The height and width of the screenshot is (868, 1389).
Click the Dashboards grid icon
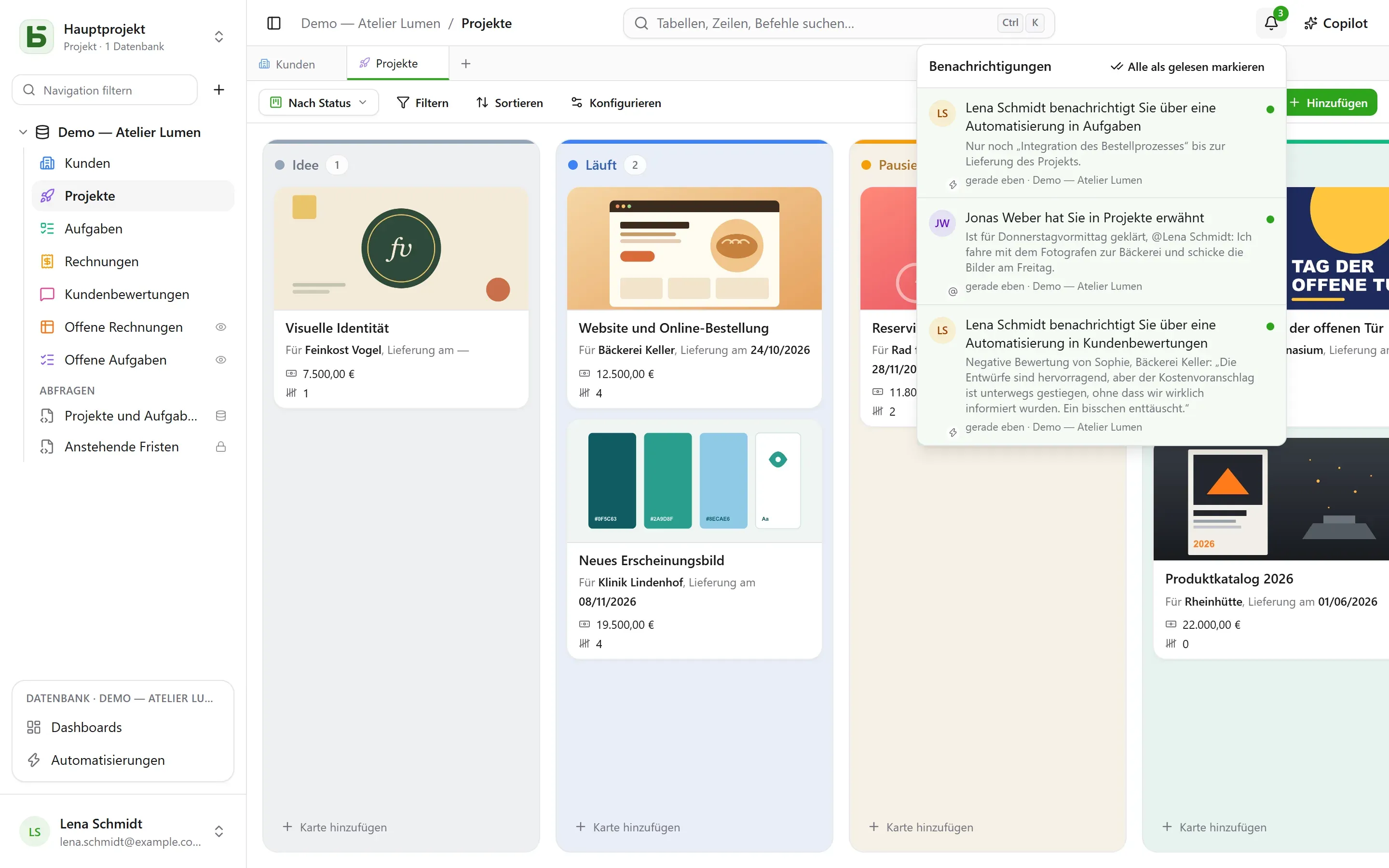coord(34,727)
